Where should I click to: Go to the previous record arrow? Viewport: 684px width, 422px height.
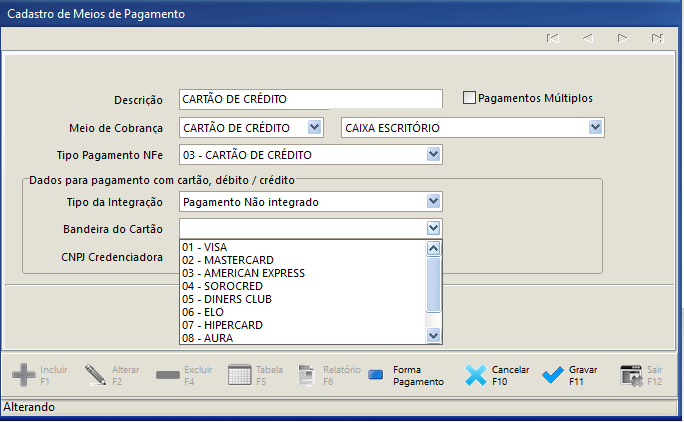[588, 38]
